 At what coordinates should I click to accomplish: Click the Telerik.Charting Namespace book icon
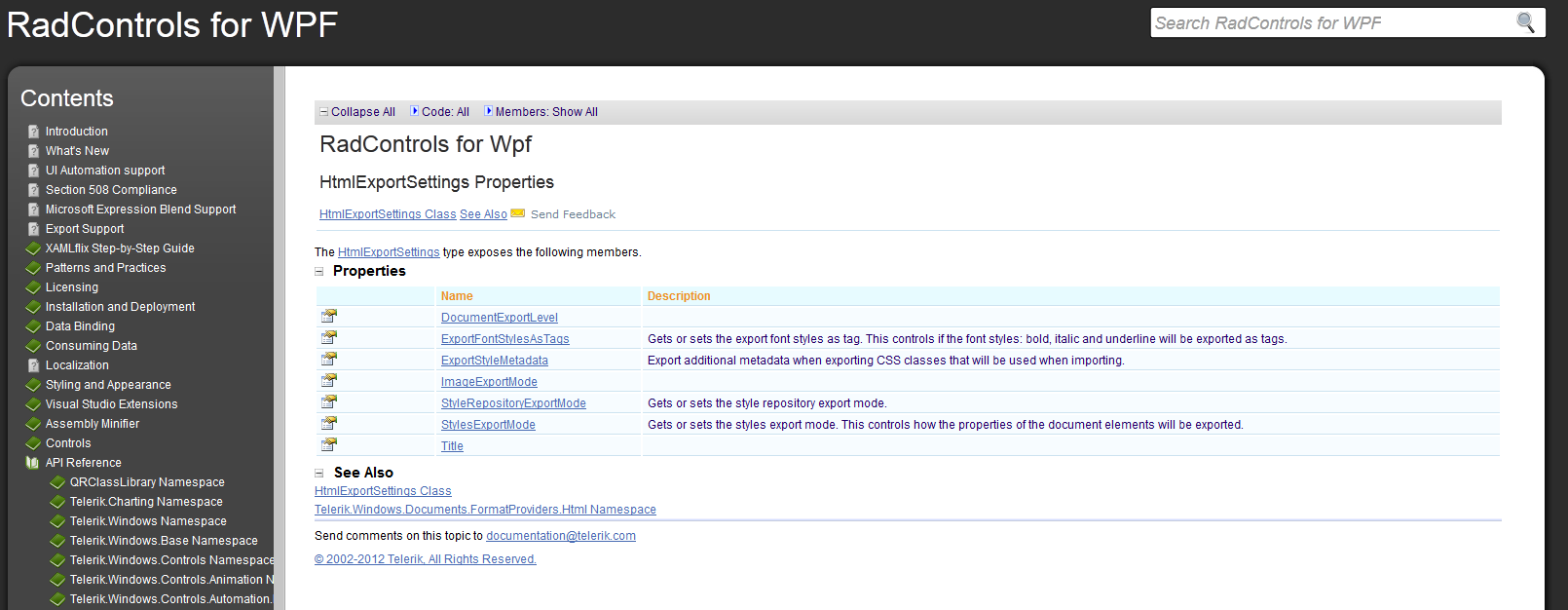pyautogui.click(x=57, y=502)
